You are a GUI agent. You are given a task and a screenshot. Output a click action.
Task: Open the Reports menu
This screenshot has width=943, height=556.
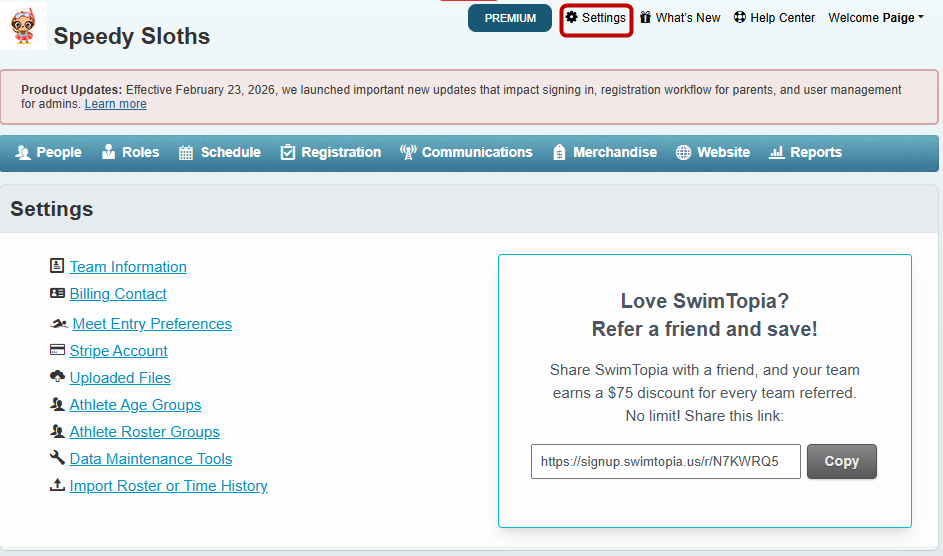[x=805, y=153]
